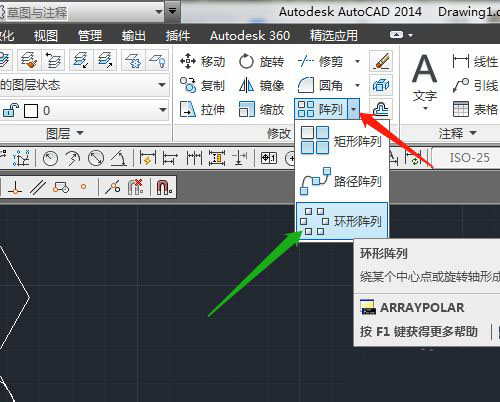Viewport: 500px width, 402px height.
Task: Switch to the 精选应用 ribbon tab
Action: (x=334, y=35)
